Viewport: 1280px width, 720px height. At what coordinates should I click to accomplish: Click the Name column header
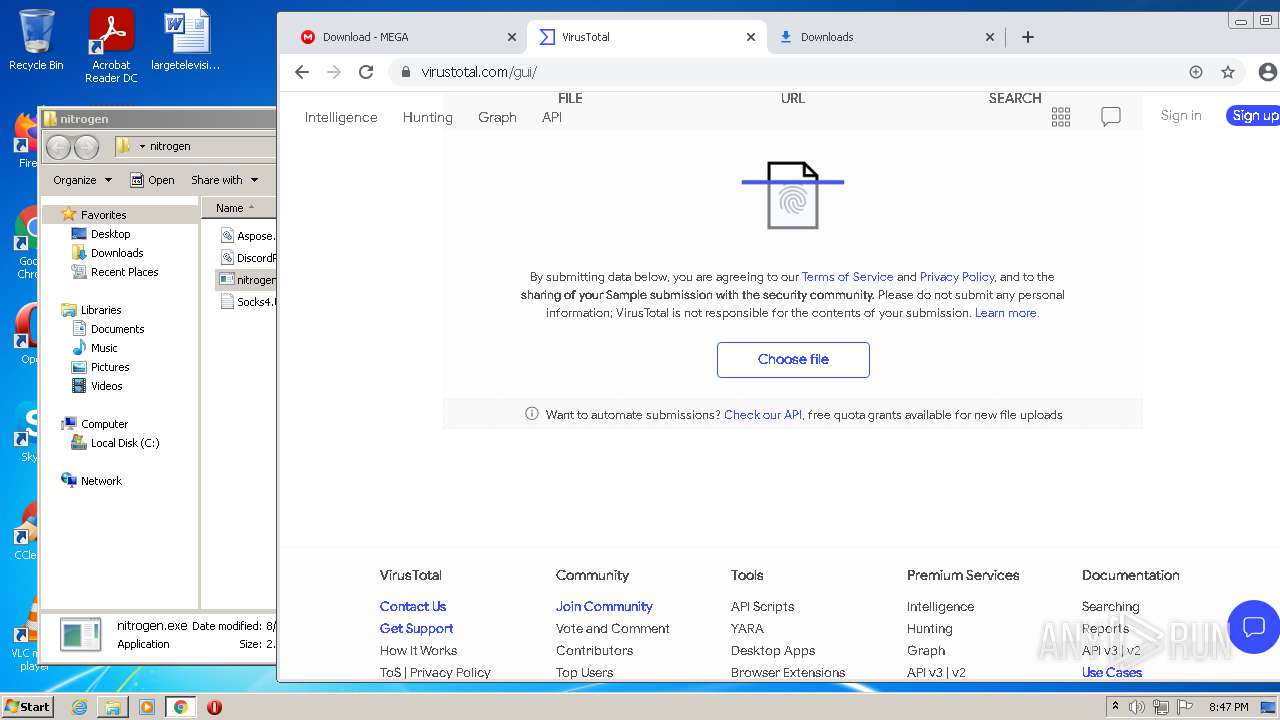pyautogui.click(x=238, y=208)
